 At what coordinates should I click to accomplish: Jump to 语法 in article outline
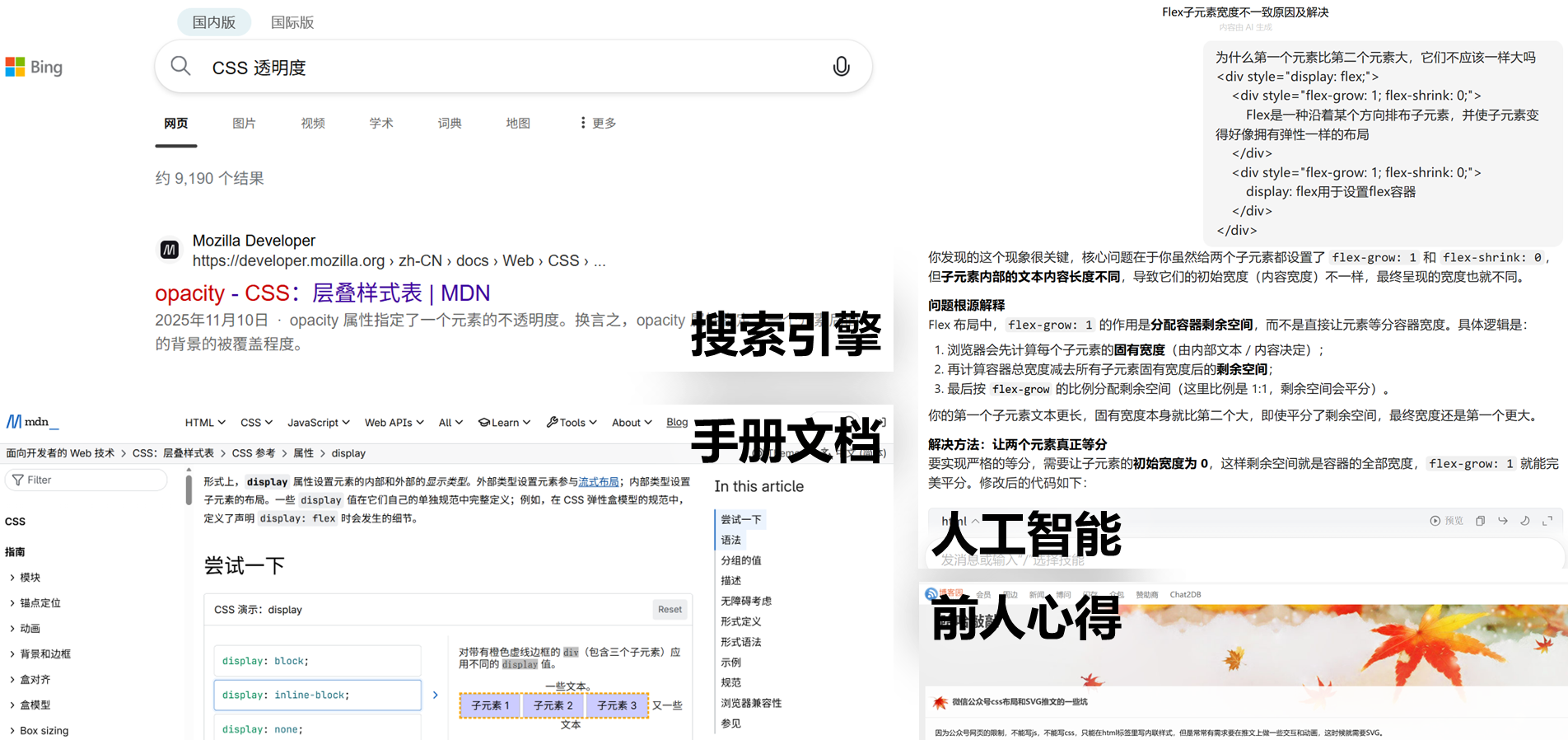[x=731, y=540]
